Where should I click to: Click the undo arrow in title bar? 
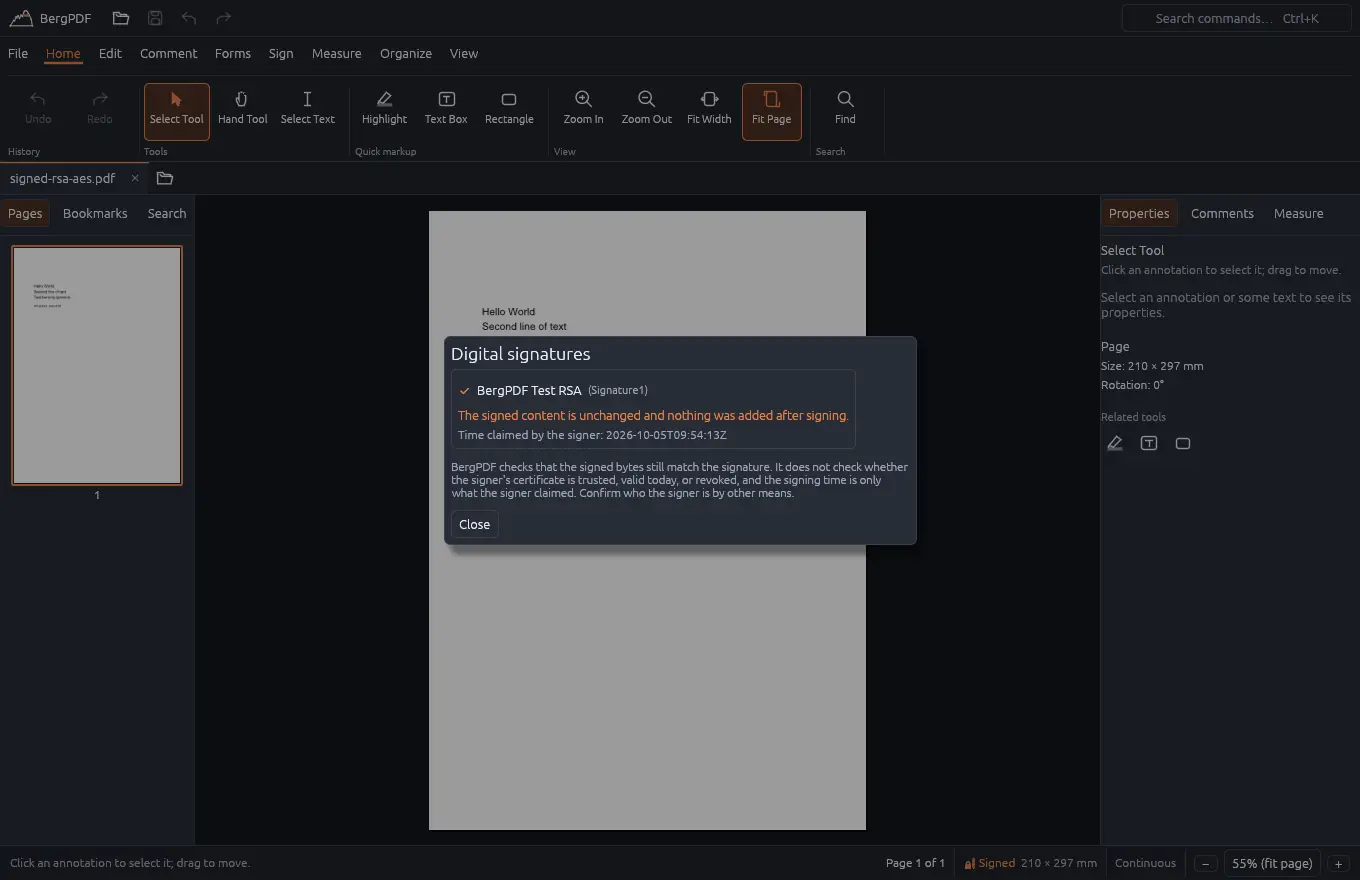(x=189, y=18)
